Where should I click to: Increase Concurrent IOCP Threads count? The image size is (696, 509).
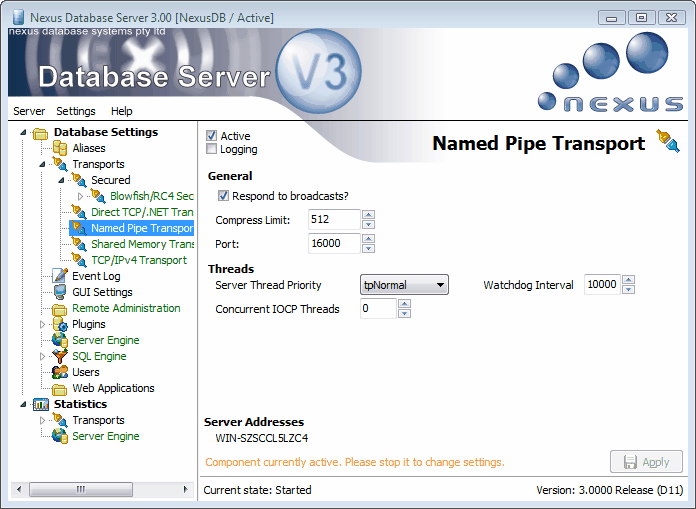click(404, 304)
